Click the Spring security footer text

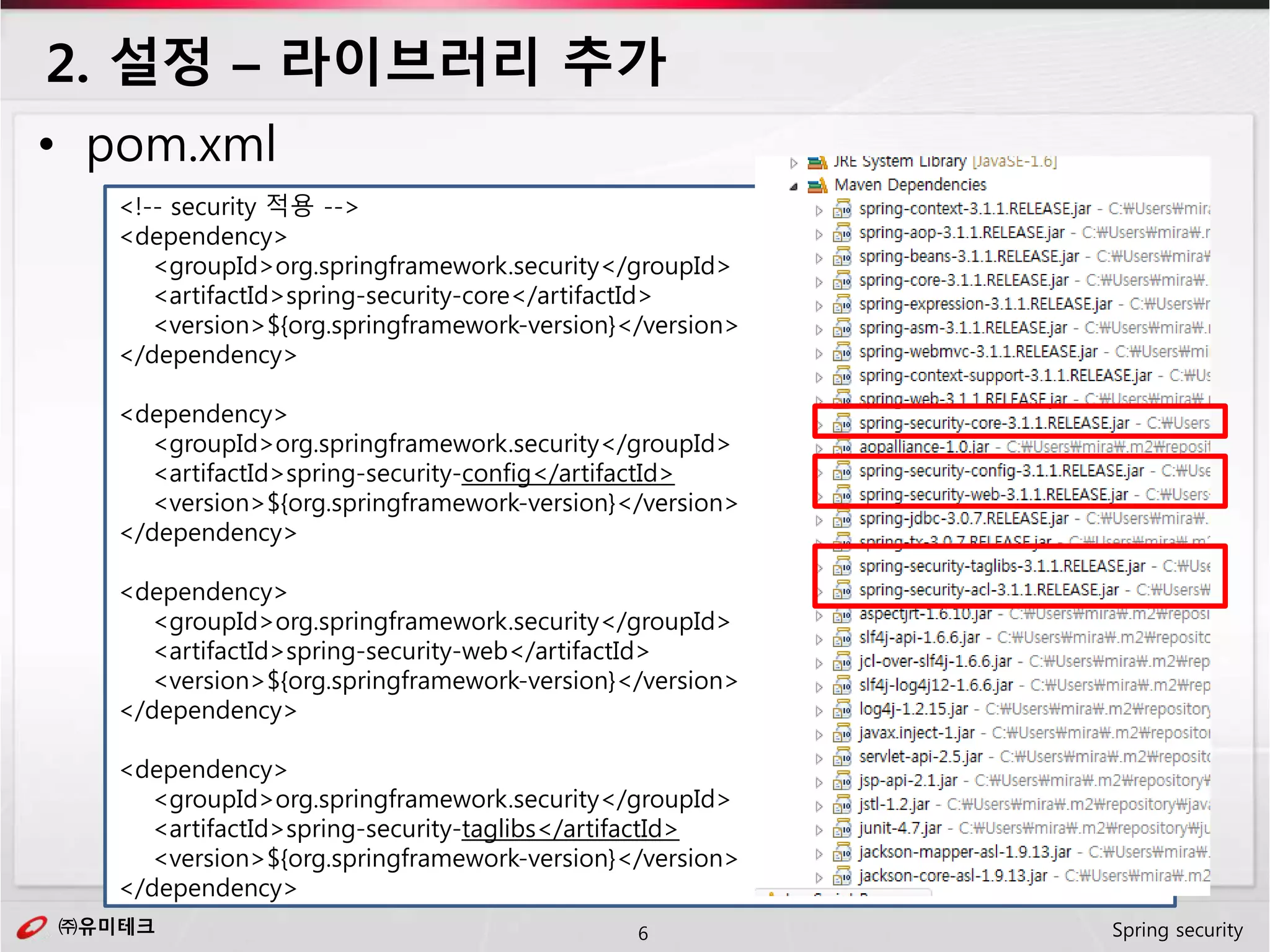point(1177,930)
